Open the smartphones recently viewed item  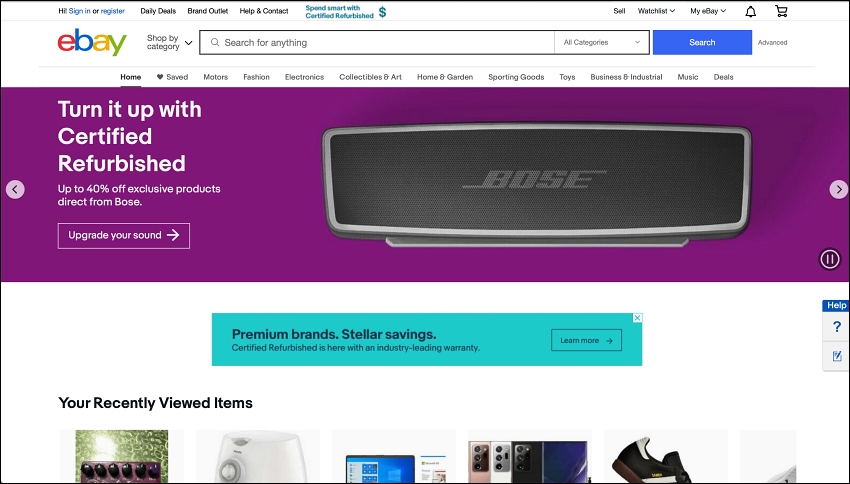[530, 456]
